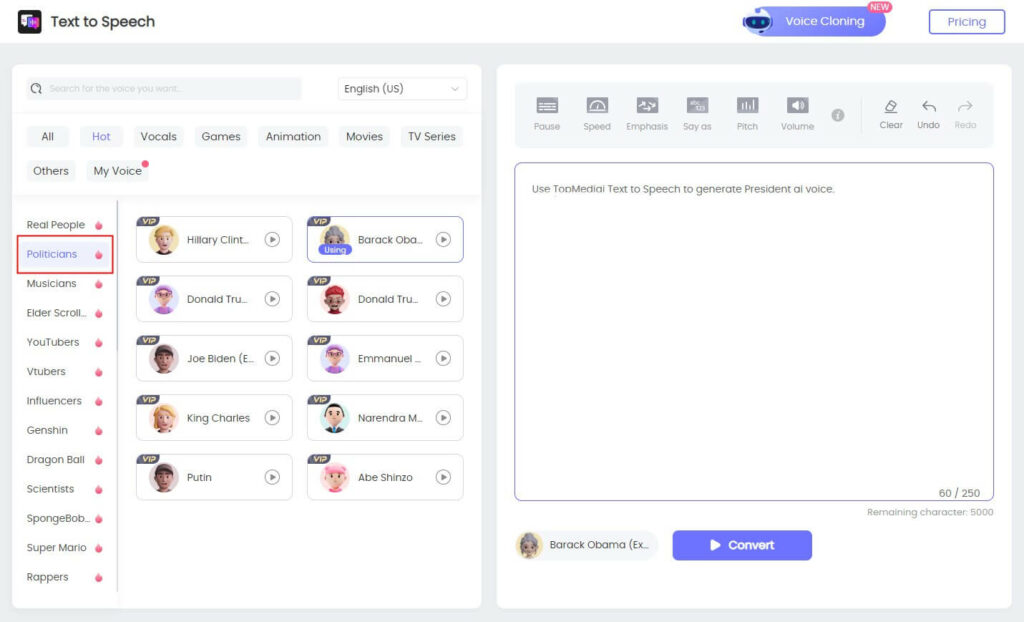Viewport: 1024px width, 622px height.
Task: Preview the Putin voice
Action: pyautogui.click(x=272, y=477)
